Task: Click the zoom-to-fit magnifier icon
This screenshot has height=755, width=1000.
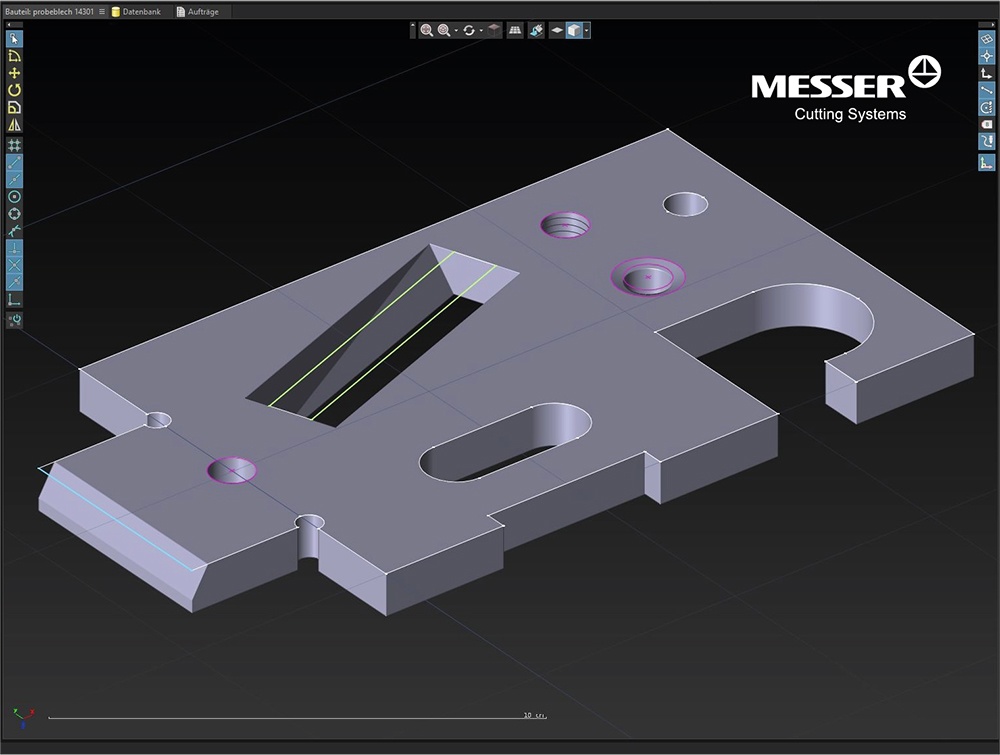Action: [427, 31]
